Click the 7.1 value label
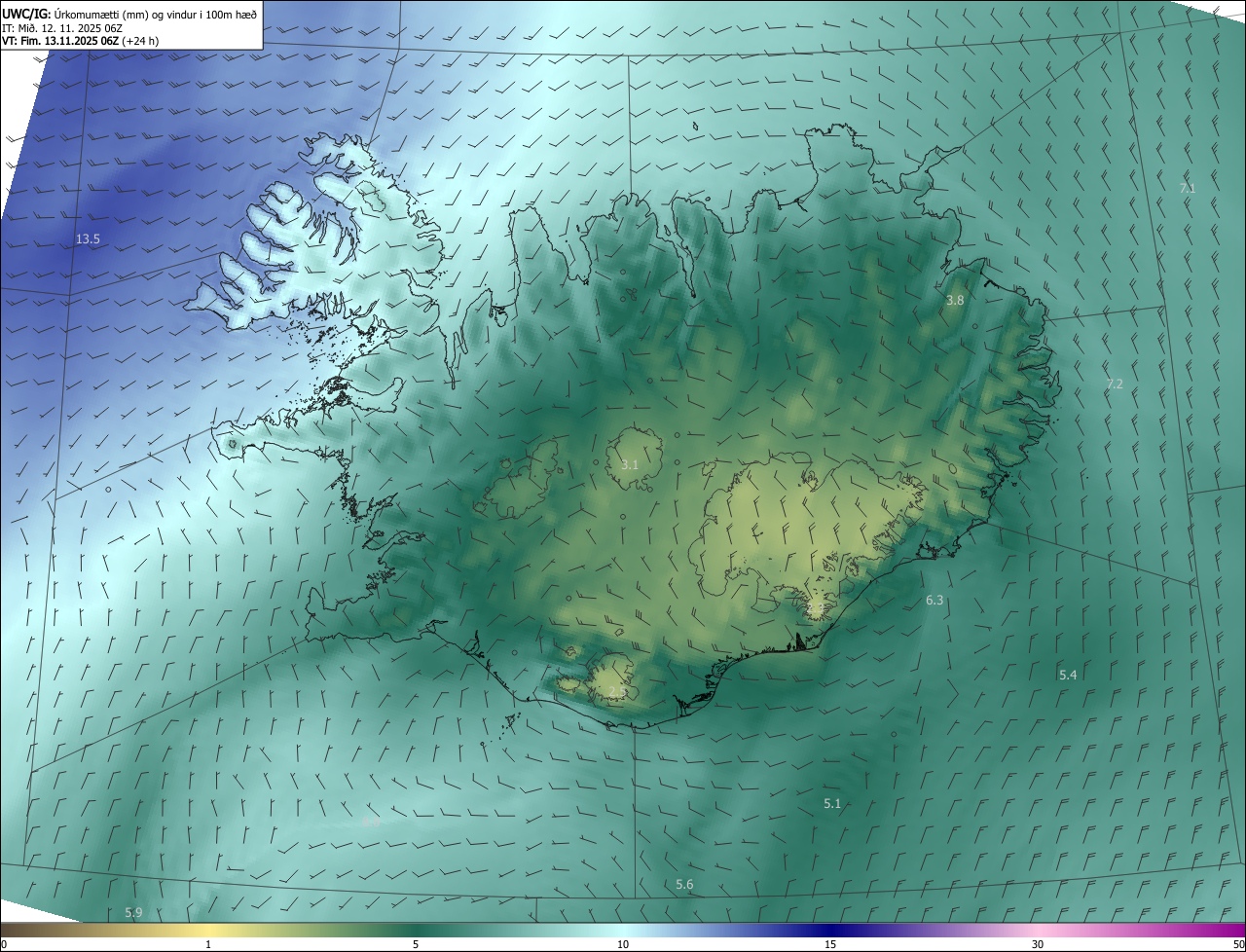Screen dimensions: 1246x952 tap(1188, 188)
